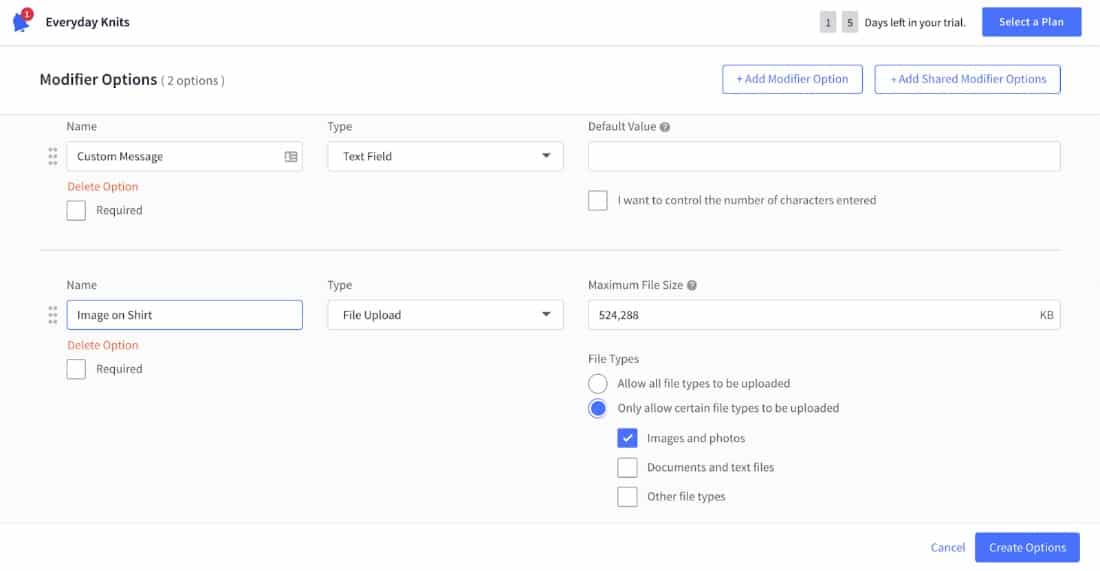
Task: Click the icon inside Custom Message name field
Action: (291, 157)
